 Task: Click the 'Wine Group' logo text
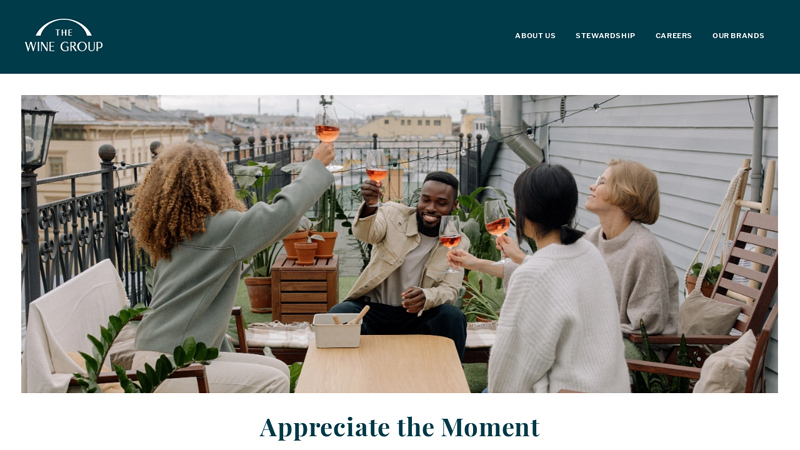64,46
